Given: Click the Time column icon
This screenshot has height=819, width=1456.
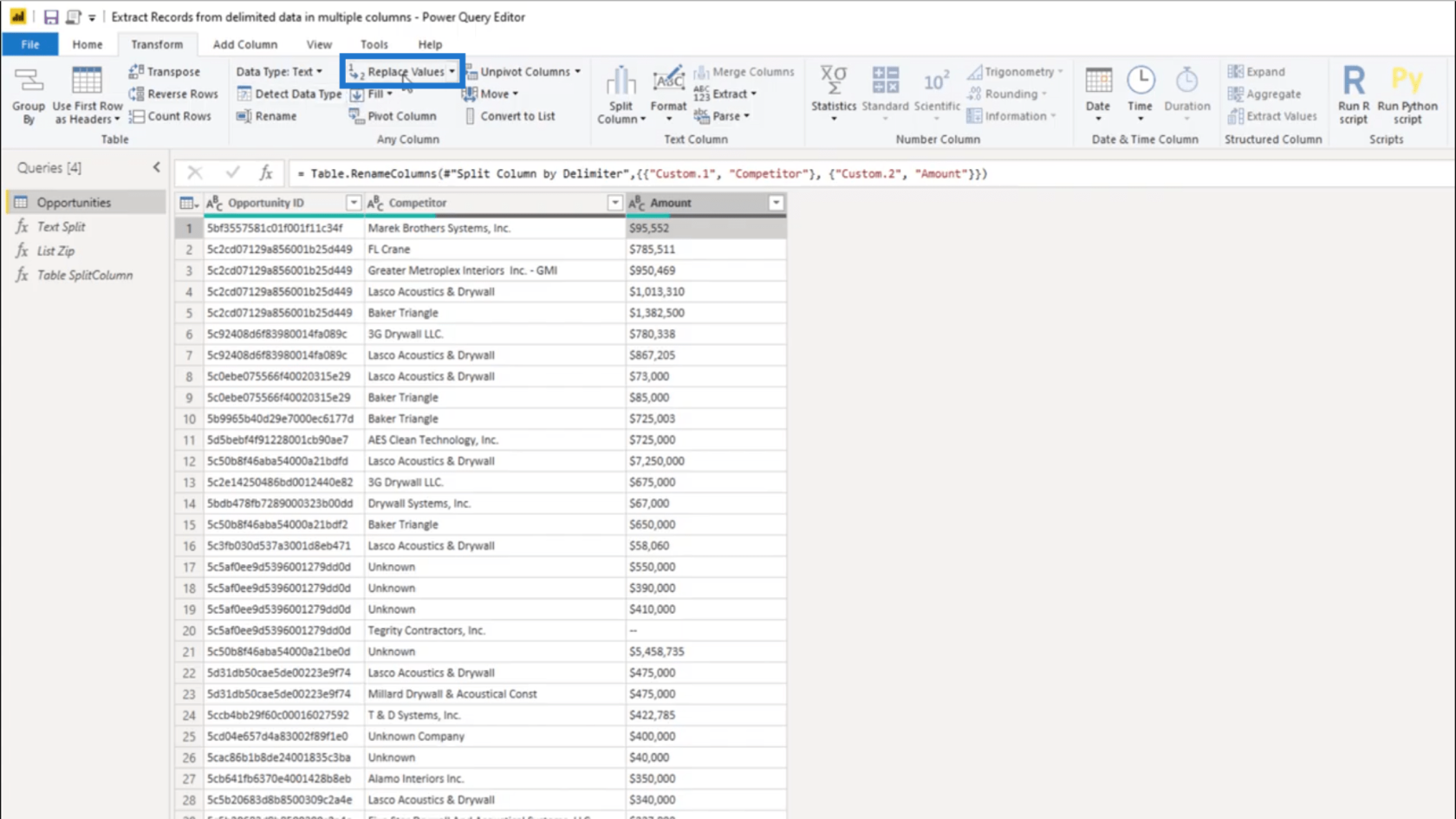Looking at the screenshot, I should coord(1141,81).
